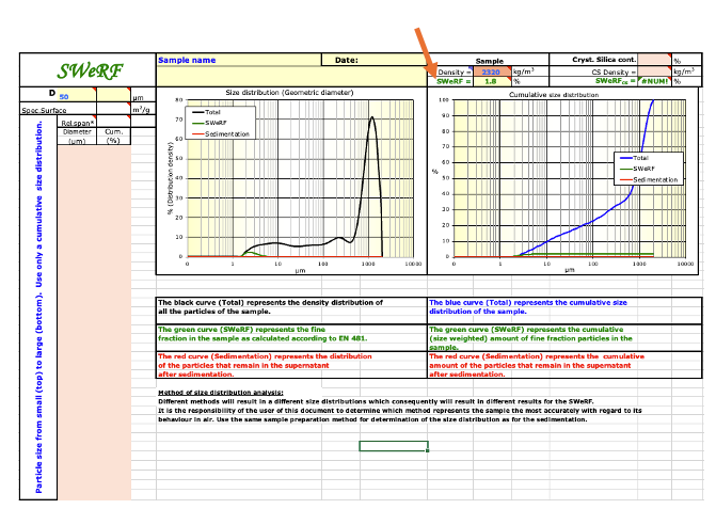
Task: Select the Diameter (µm) column header
Action: 77,136
